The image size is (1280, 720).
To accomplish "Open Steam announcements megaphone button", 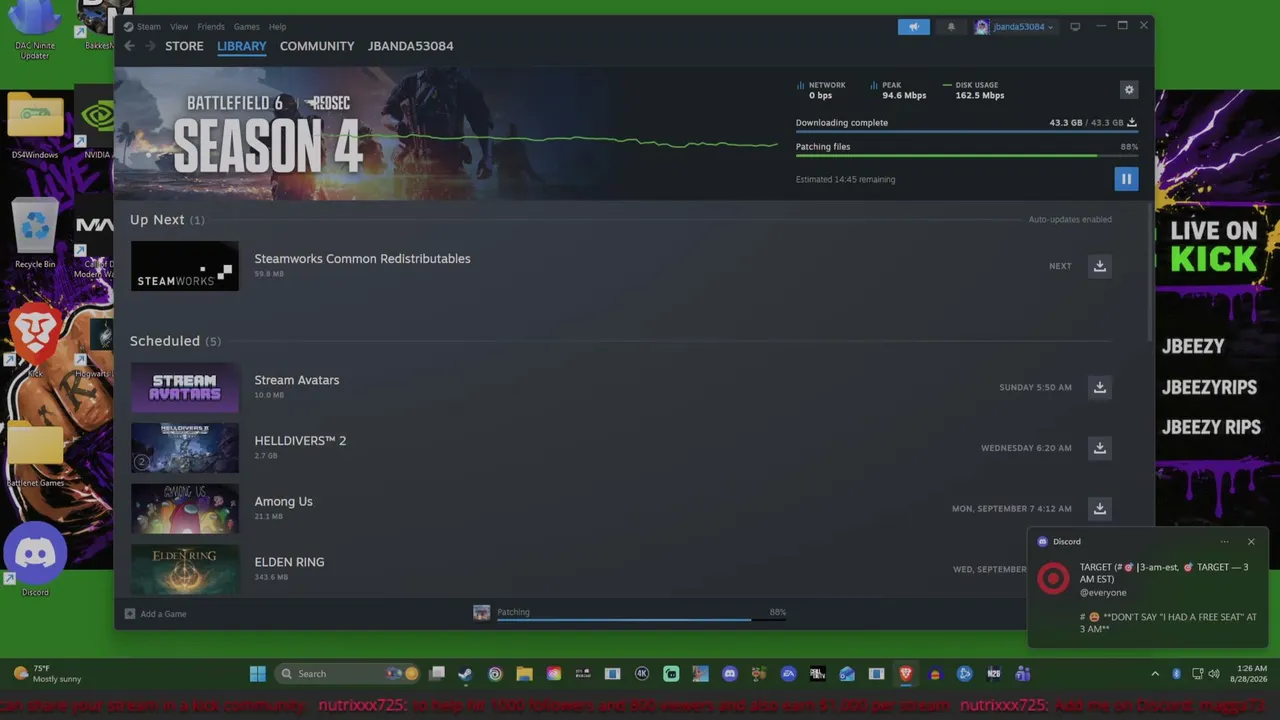I will click(913, 27).
